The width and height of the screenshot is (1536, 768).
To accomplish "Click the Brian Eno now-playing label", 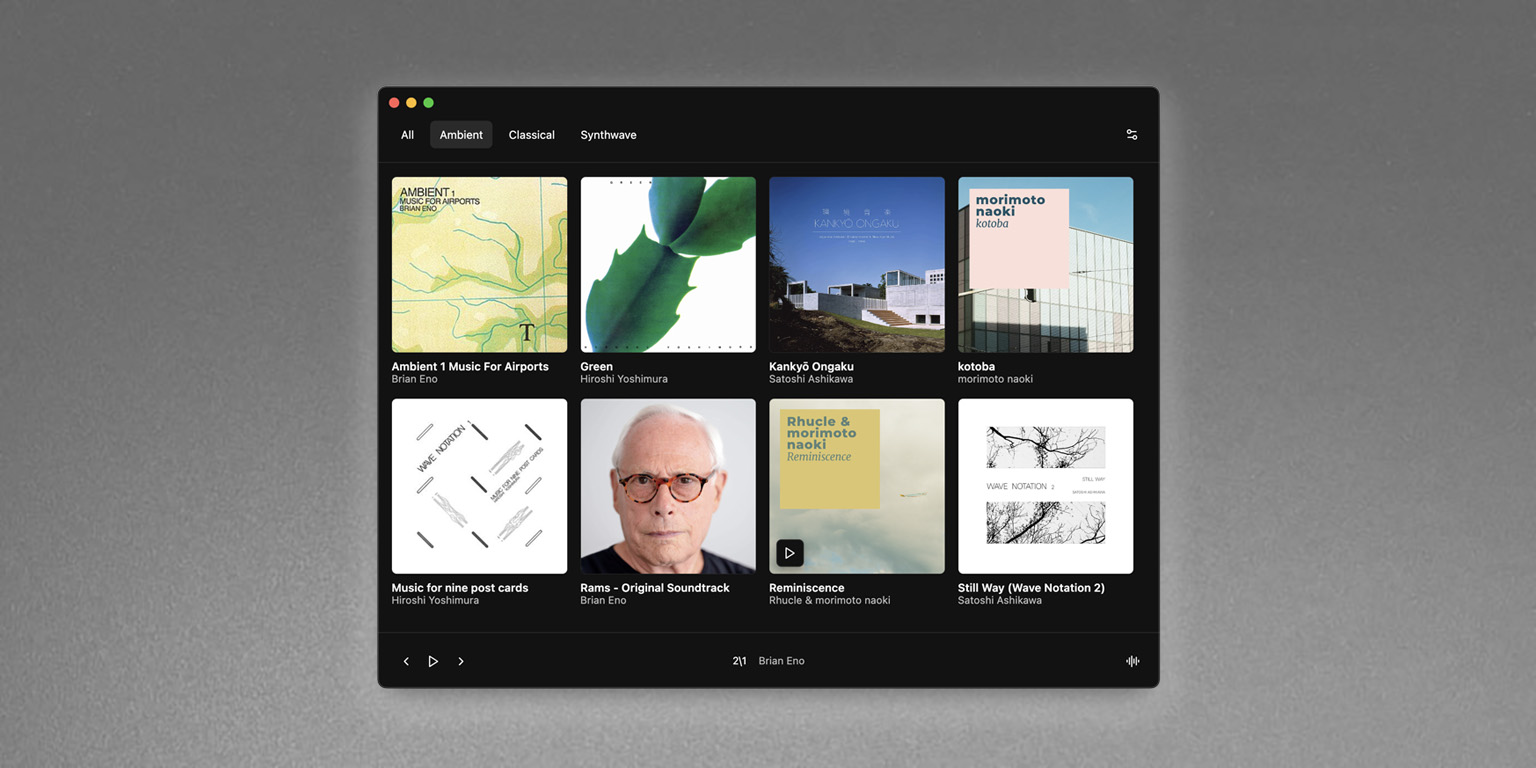I will point(781,661).
